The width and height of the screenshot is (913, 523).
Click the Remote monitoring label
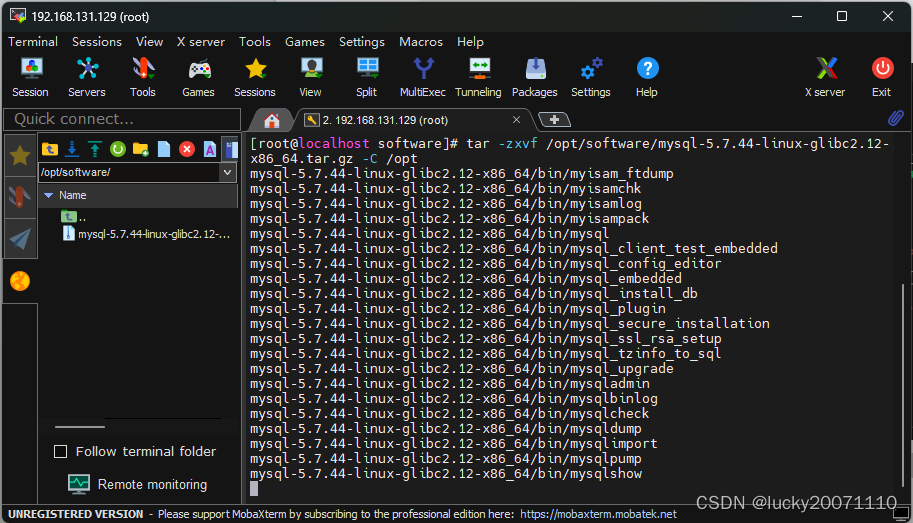pyautogui.click(x=152, y=485)
